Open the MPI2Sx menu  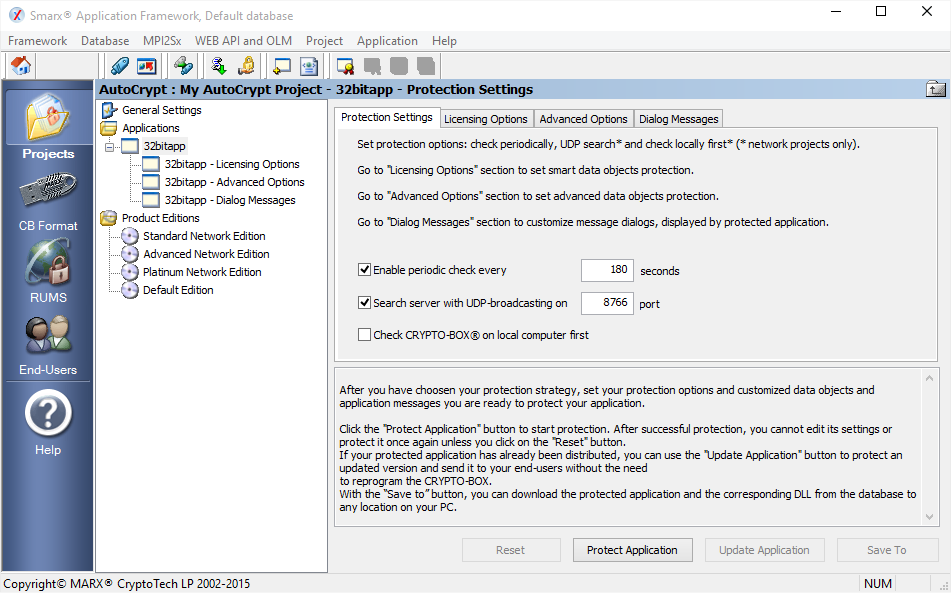tap(162, 41)
